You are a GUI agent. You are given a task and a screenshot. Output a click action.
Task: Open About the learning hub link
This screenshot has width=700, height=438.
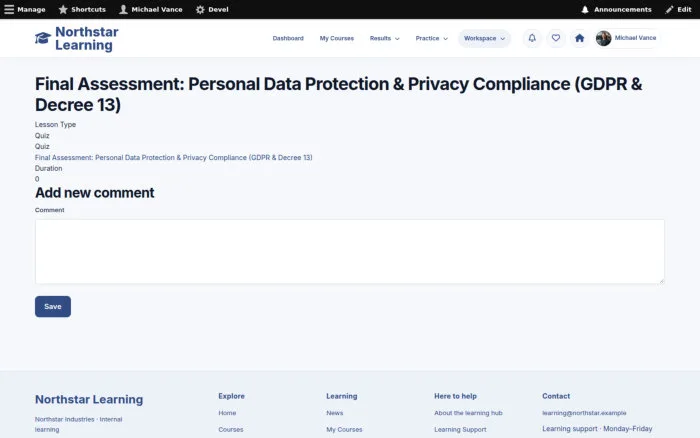click(468, 413)
